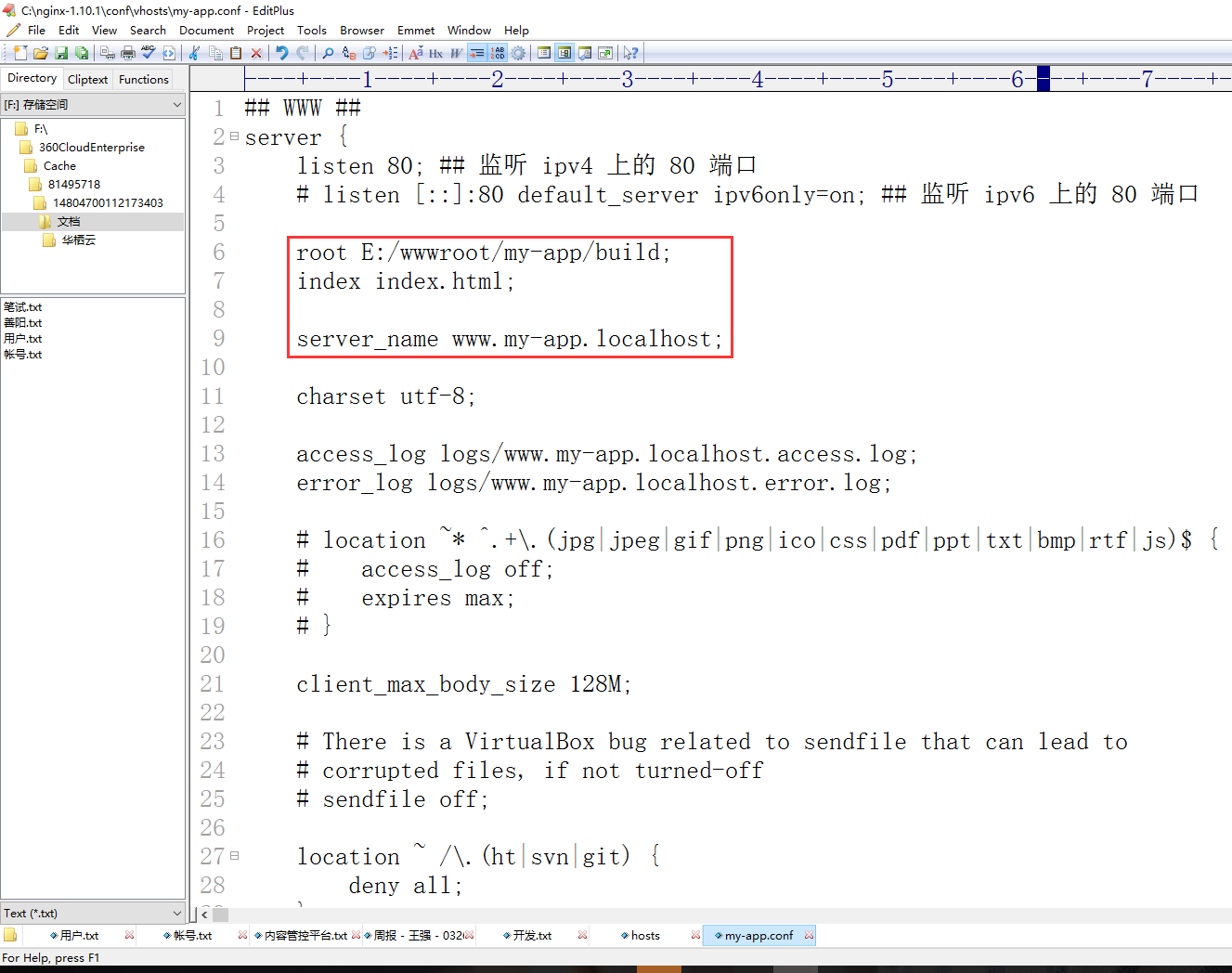Open the Search menu
Image resolution: width=1232 pixels, height=973 pixels.
(148, 30)
